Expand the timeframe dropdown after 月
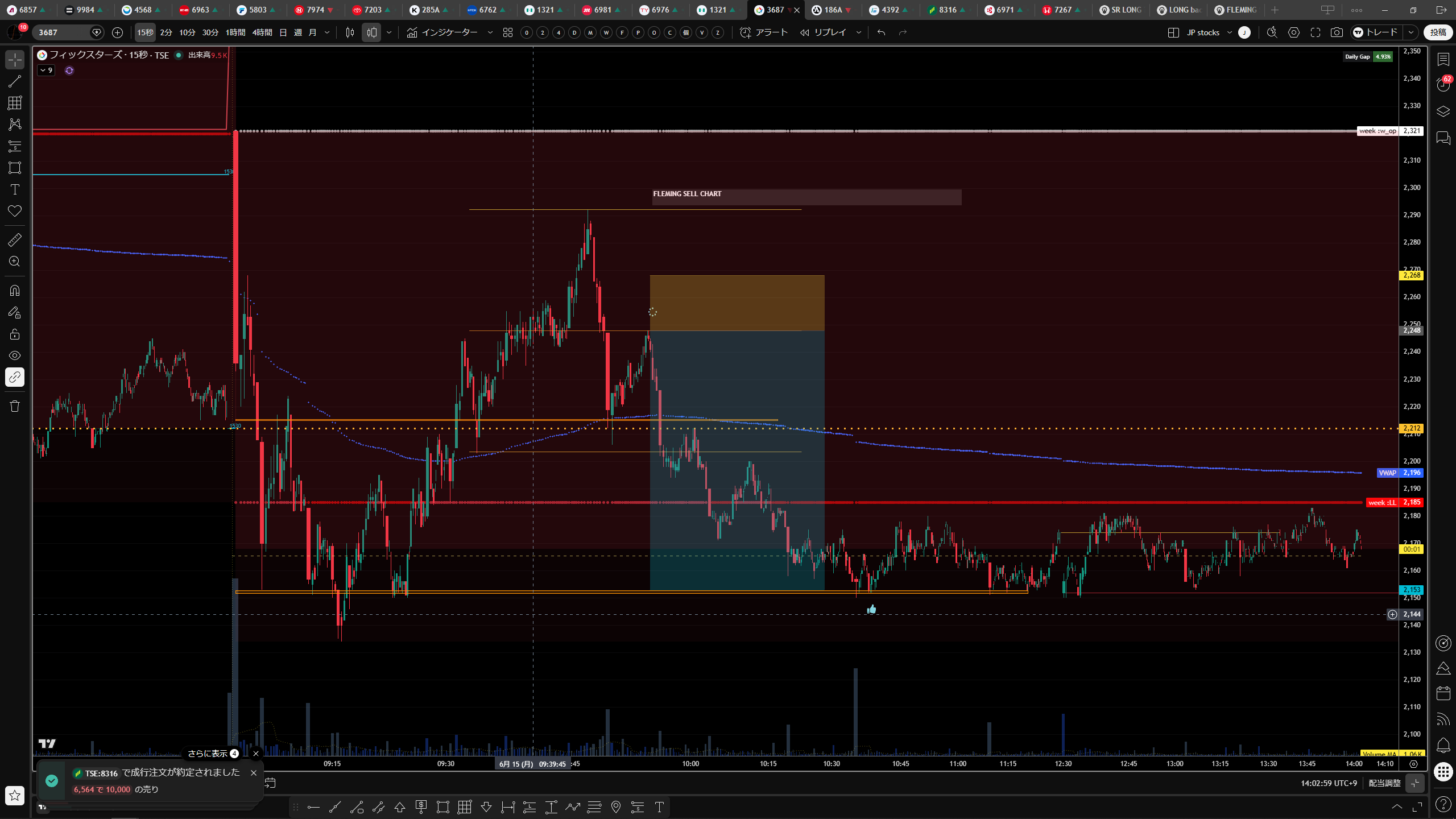Screen dimensions: 1456x819 [327, 32]
